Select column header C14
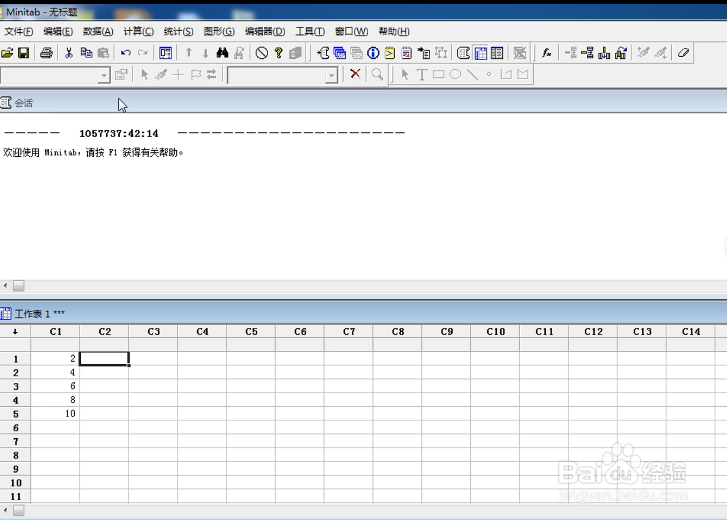This screenshot has width=727, height=520. 691,331
